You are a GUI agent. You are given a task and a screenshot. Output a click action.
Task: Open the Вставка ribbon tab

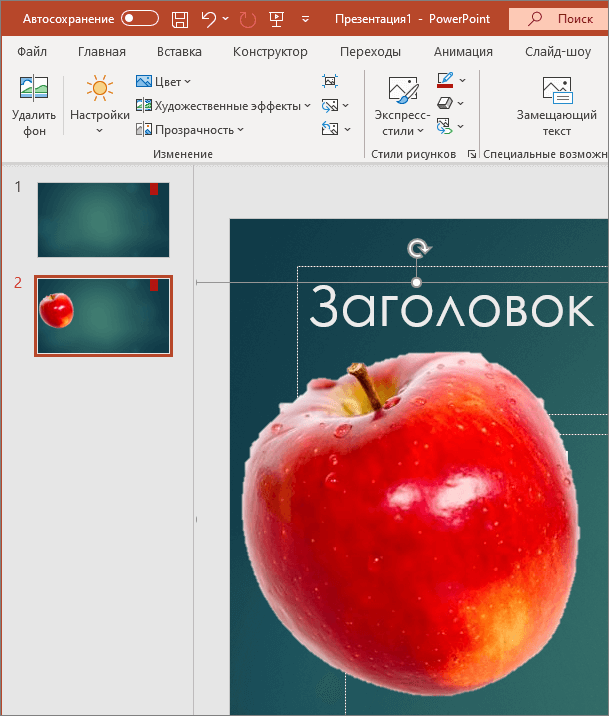tap(179, 52)
